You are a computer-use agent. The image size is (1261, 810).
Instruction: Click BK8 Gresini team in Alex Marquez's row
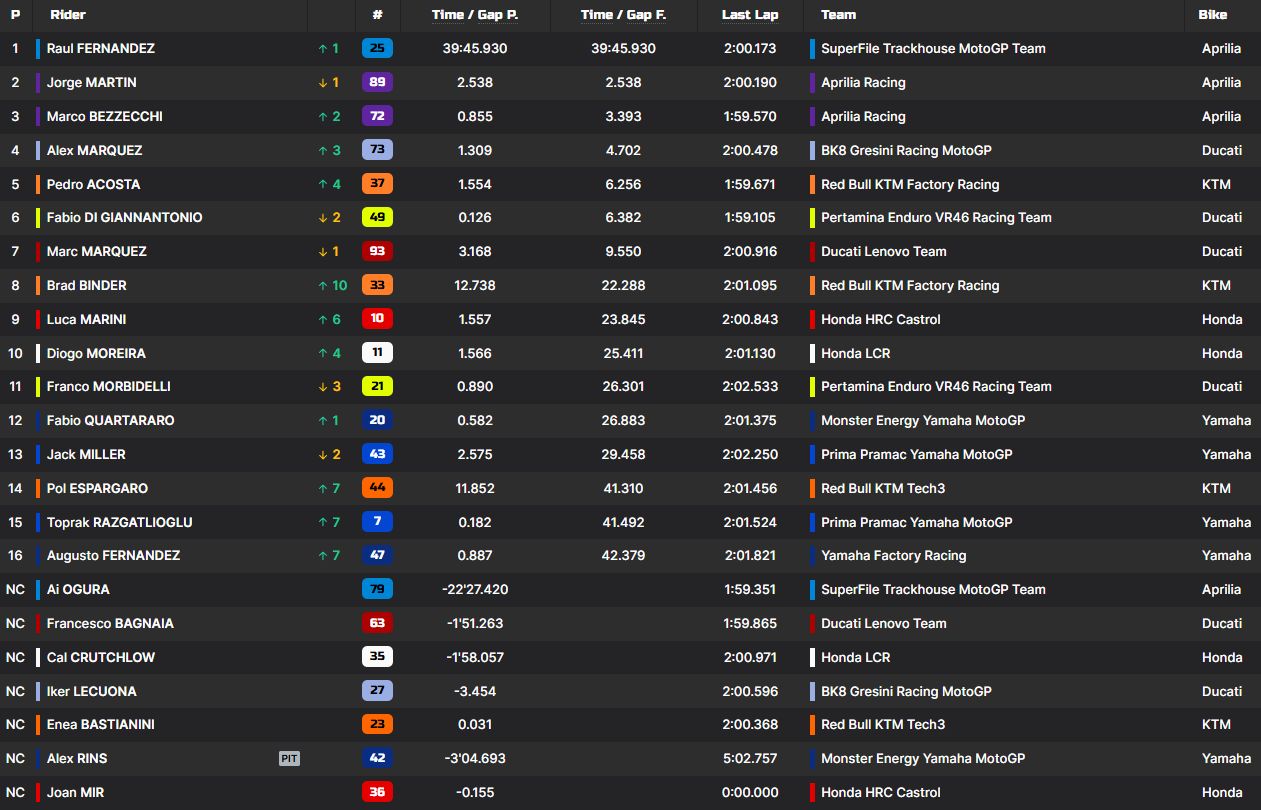coord(906,150)
